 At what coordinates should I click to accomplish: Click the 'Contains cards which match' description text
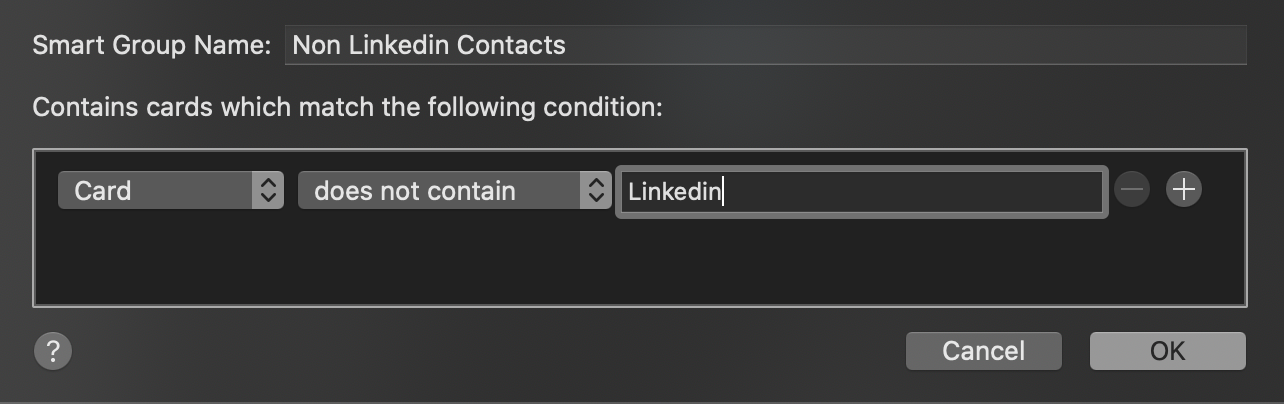point(347,107)
